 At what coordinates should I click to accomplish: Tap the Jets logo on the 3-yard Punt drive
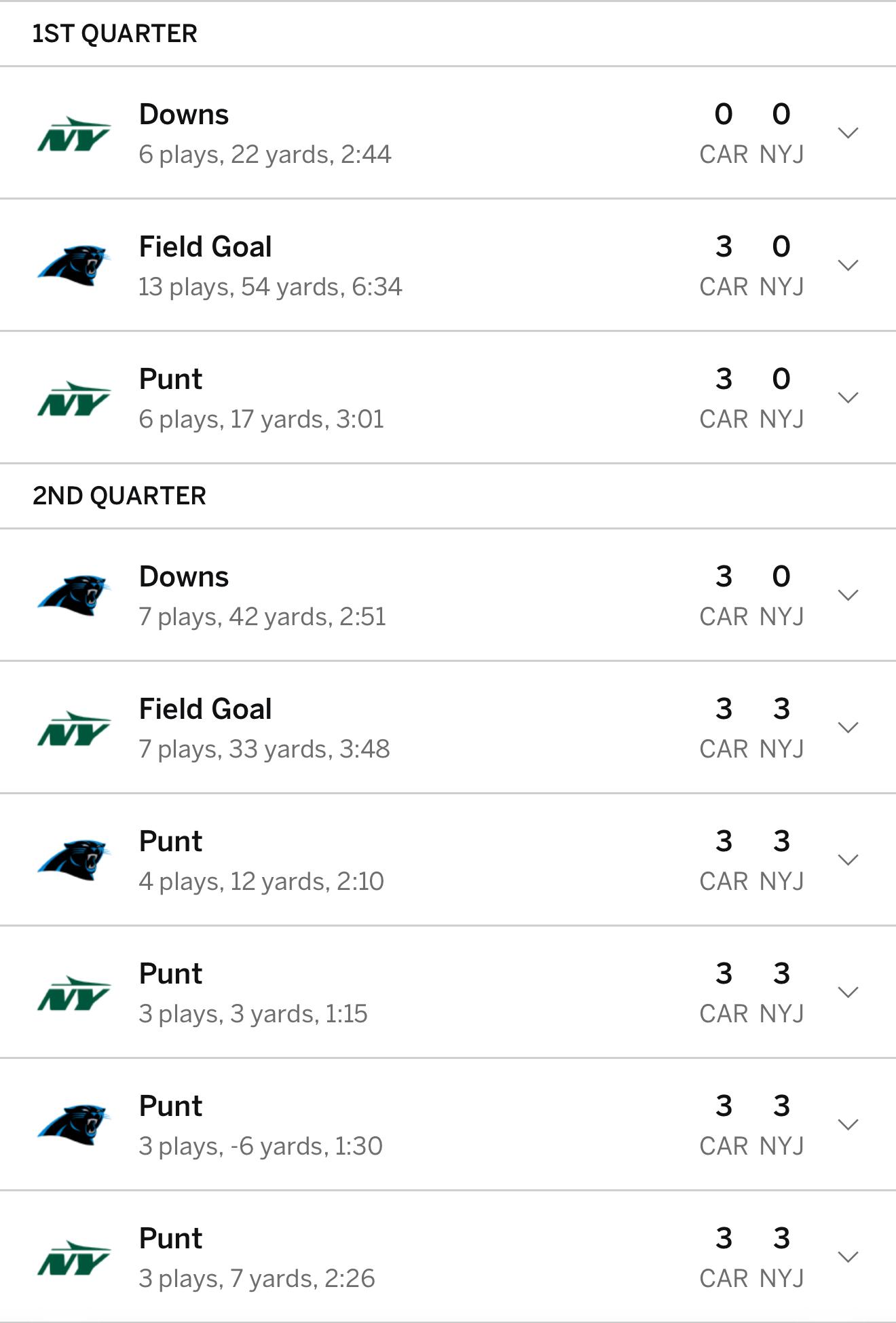pos(74,993)
